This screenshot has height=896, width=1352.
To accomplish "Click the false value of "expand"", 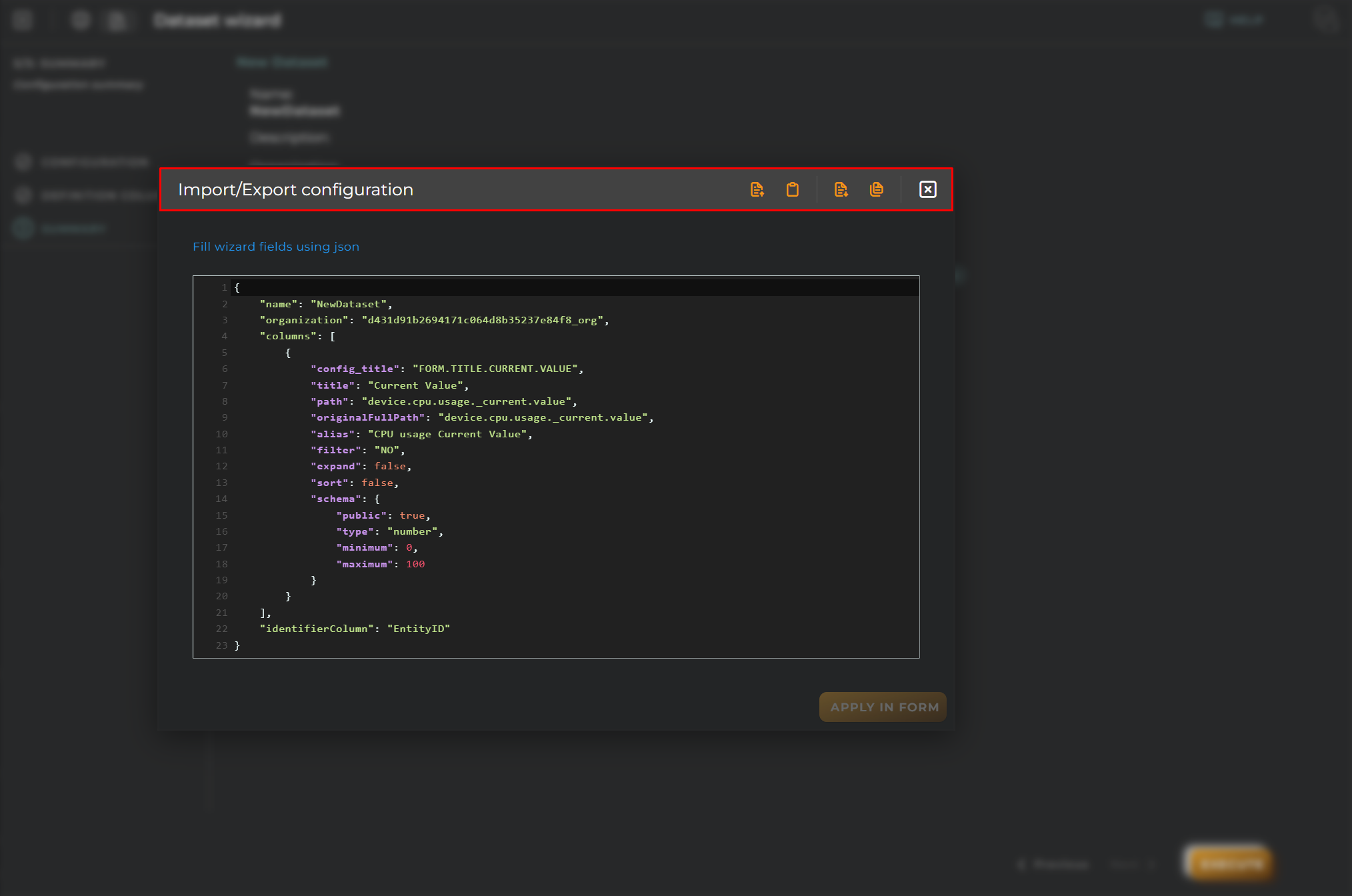I will [x=390, y=466].
